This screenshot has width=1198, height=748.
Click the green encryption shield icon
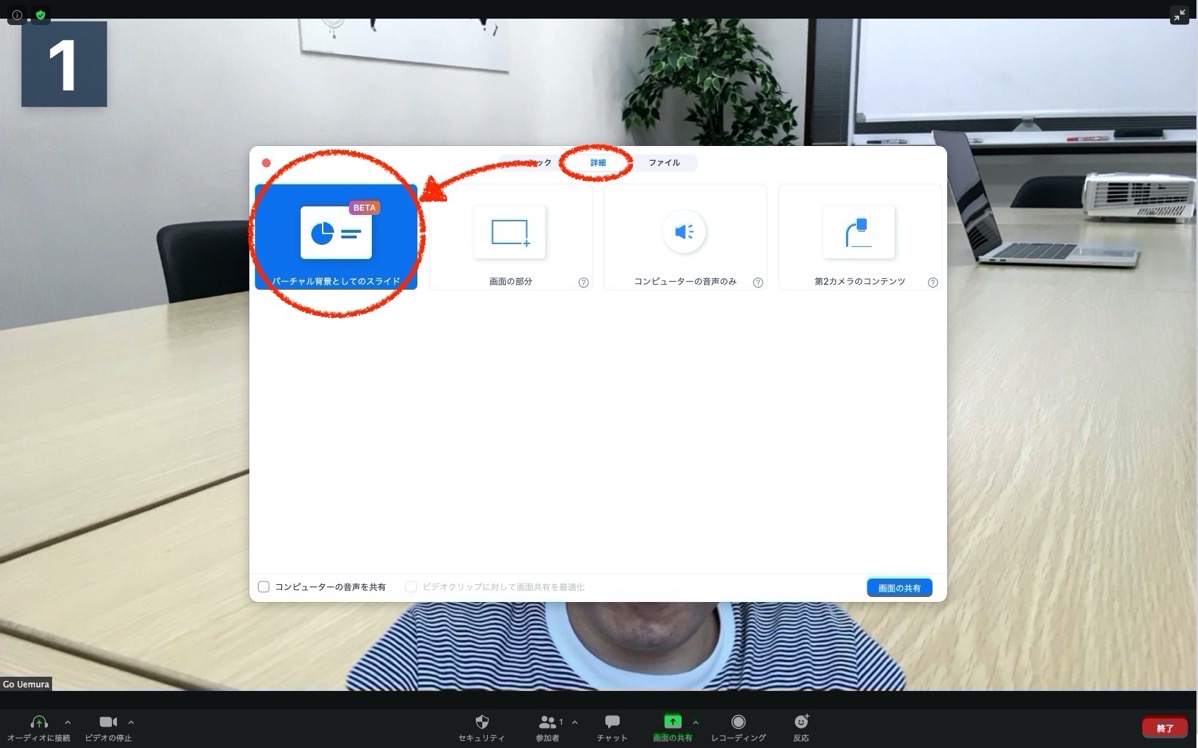point(40,15)
